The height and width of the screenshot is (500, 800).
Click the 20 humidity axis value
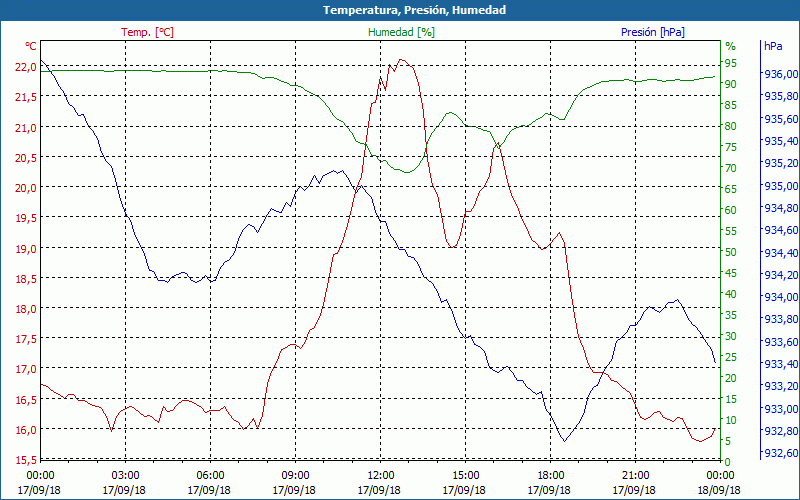coord(731,378)
